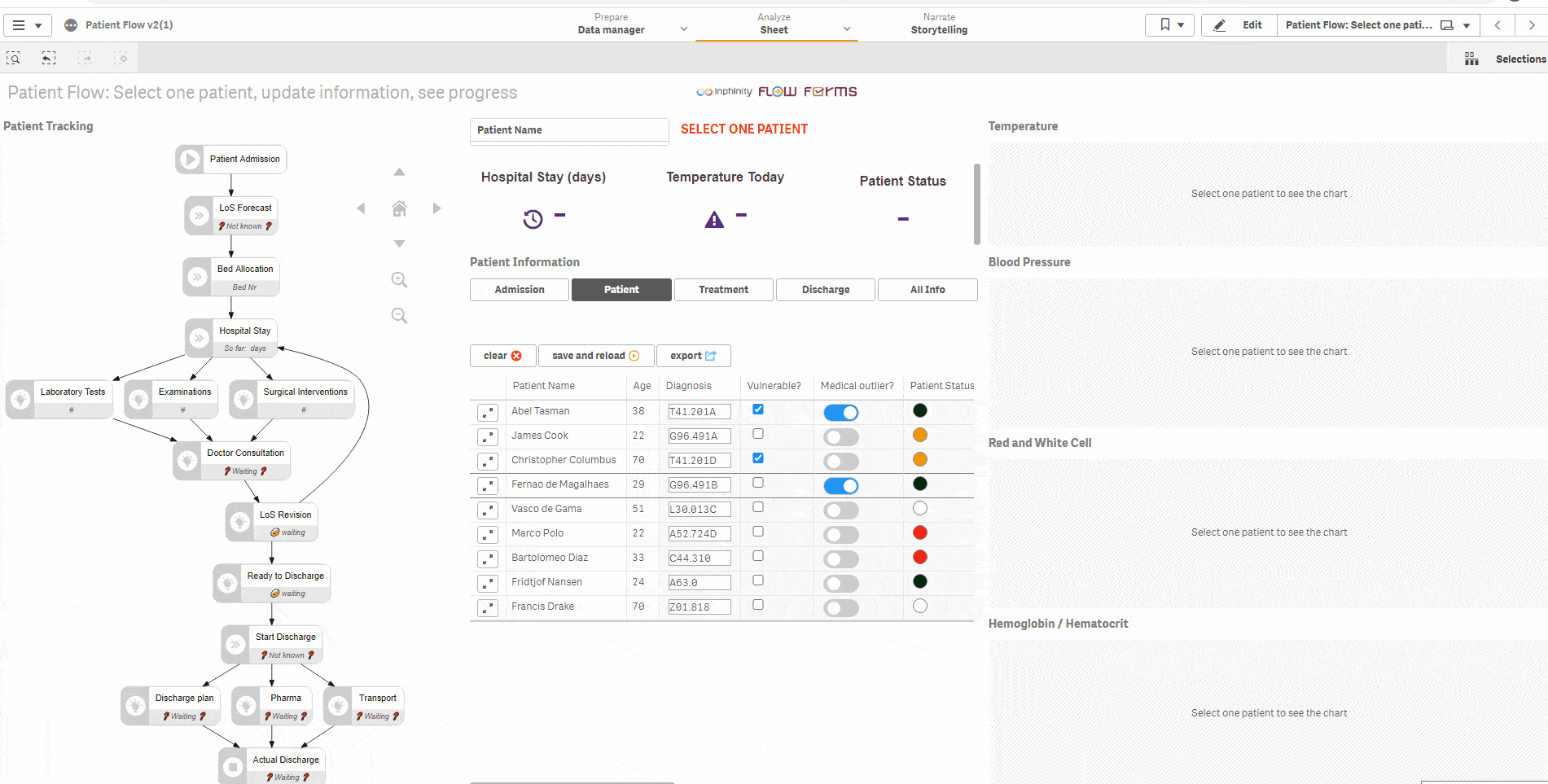Screen dimensions: 1548x784
Task: Turn on Medical outlier for James Cook
Action: pyautogui.click(x=841, y=437)
